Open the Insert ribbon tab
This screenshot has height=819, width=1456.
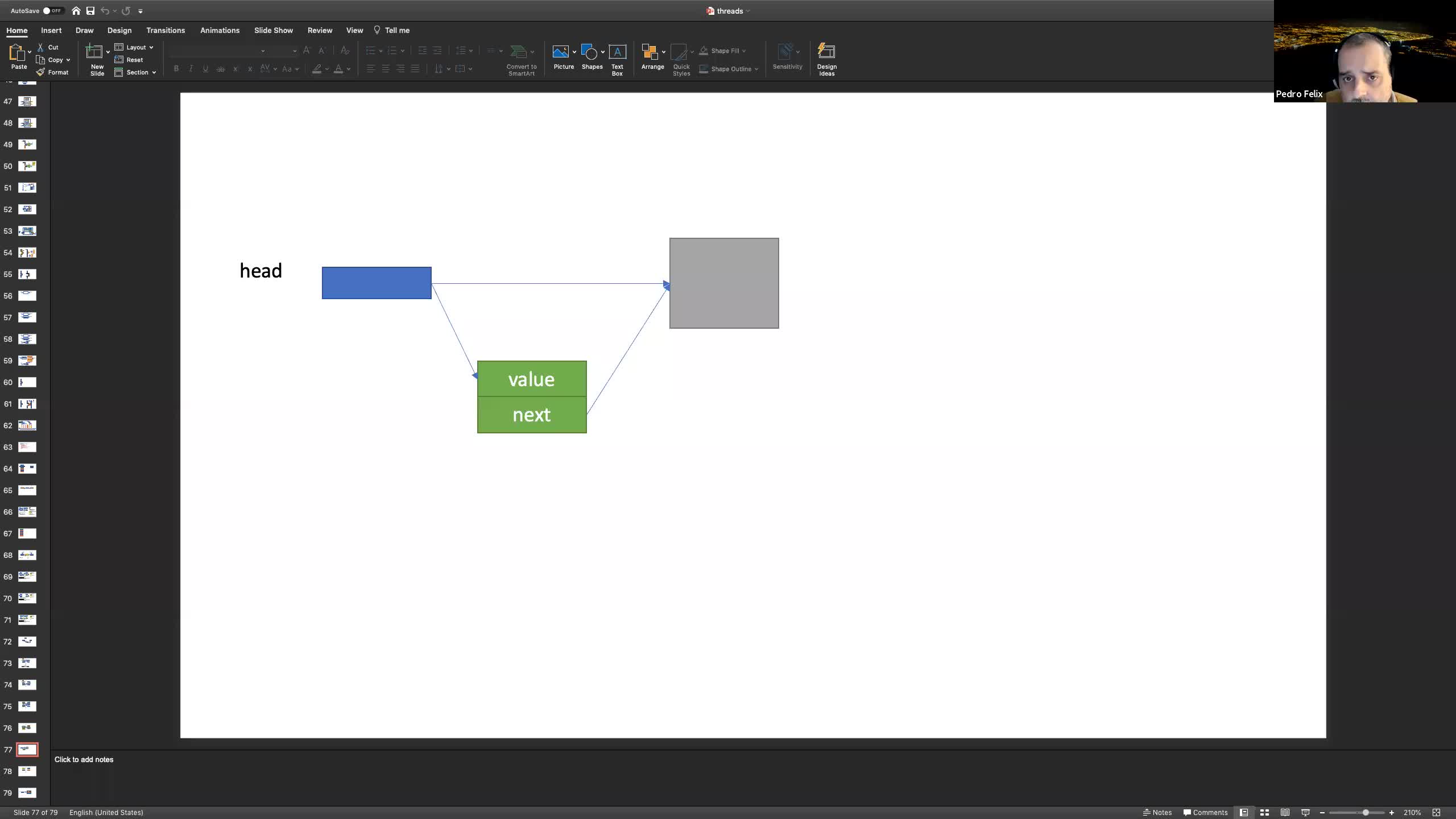pos(51,30)
